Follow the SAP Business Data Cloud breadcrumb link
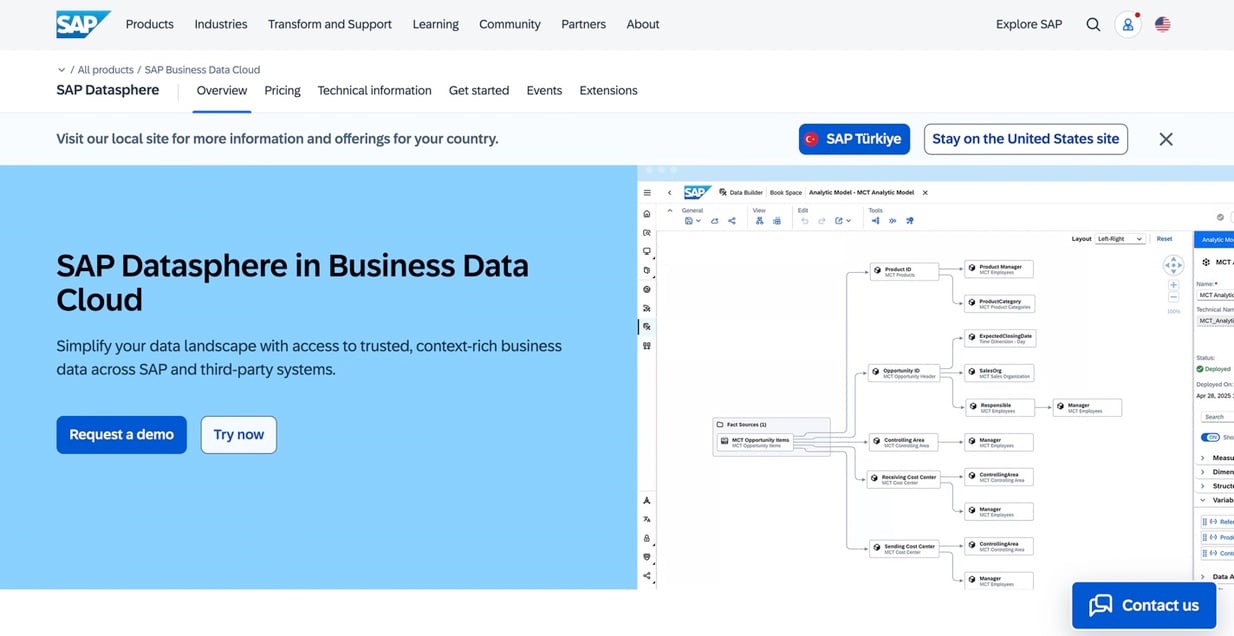This screenshot has height=636, width=1234. click(202, 70)
